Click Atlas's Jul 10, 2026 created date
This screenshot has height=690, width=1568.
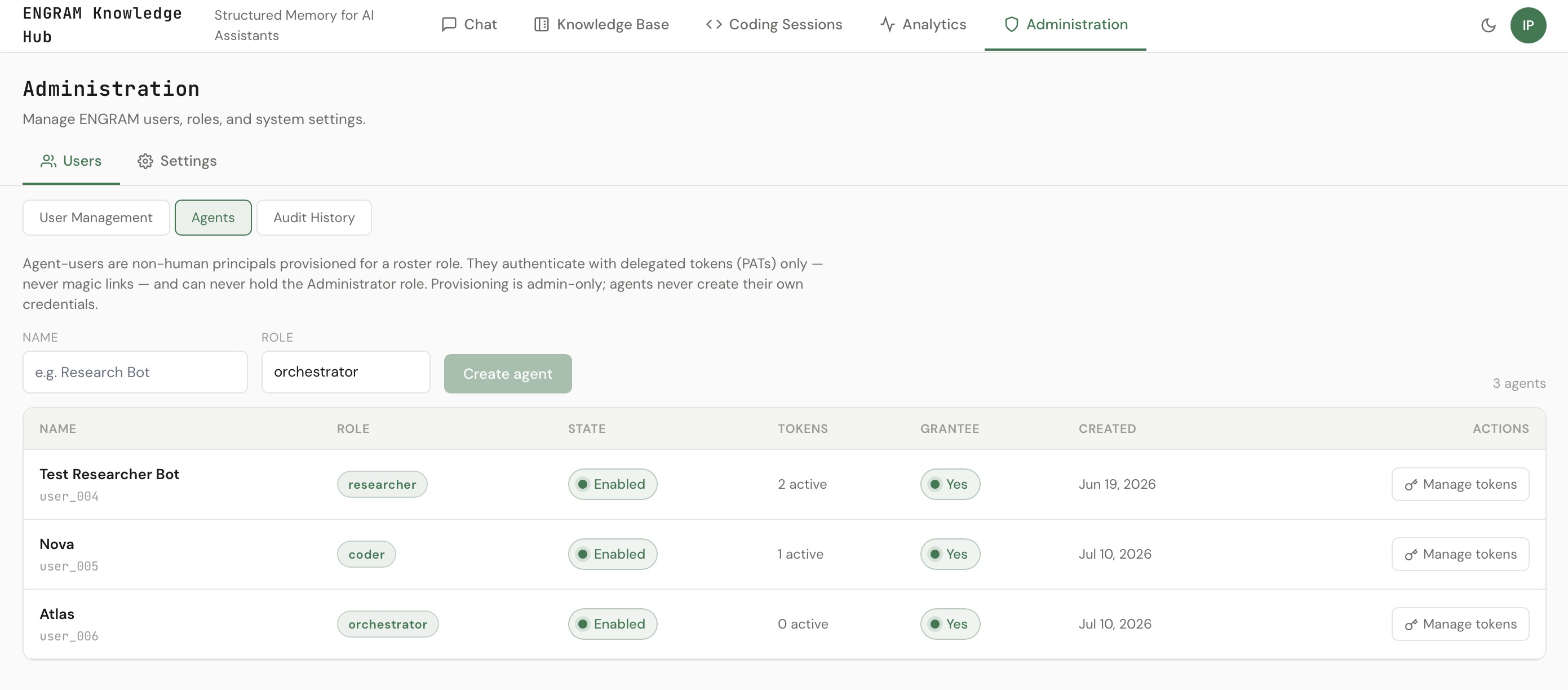[1115, 624]
